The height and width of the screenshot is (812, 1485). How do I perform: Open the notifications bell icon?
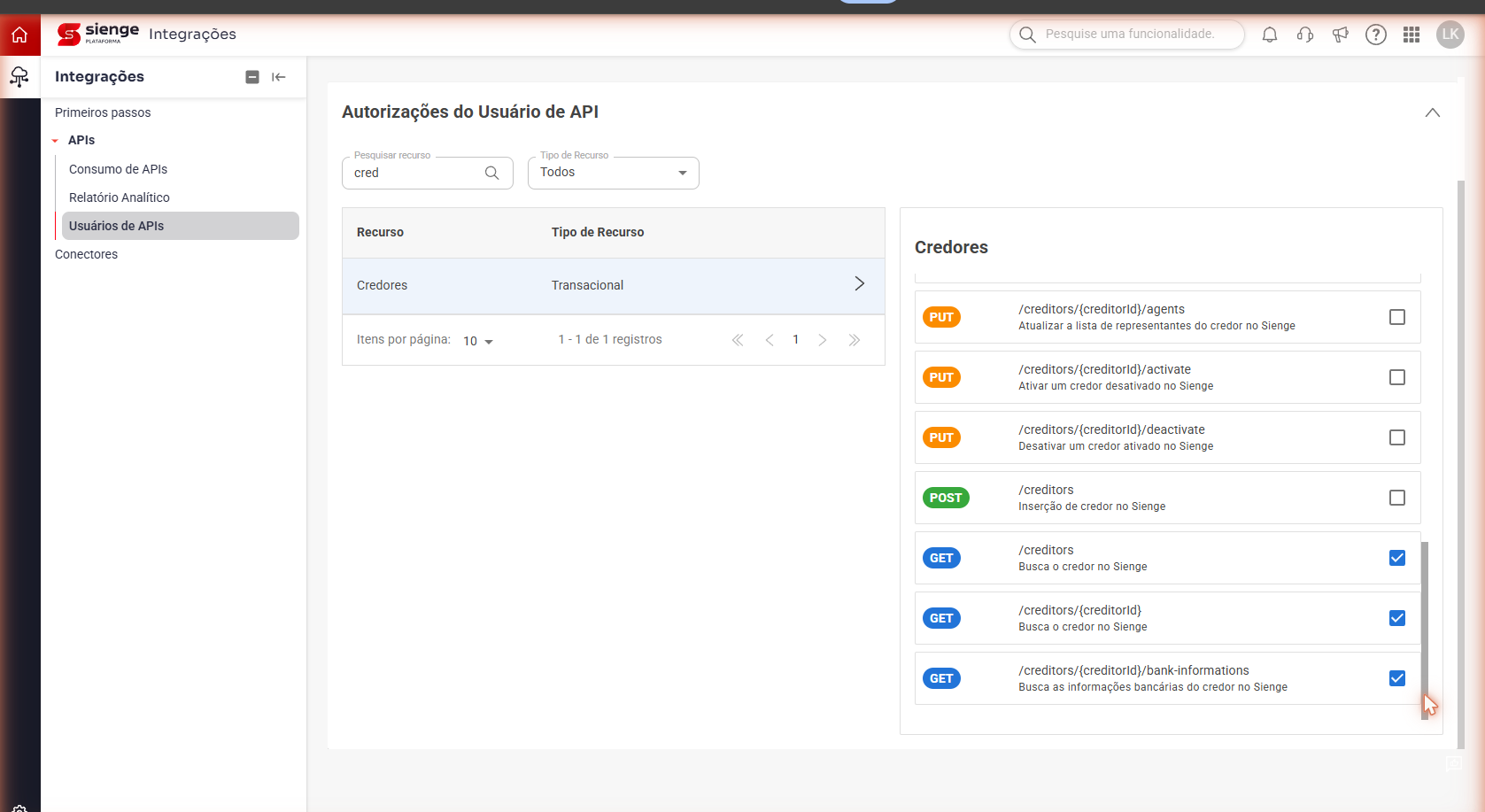(1270, 35)
